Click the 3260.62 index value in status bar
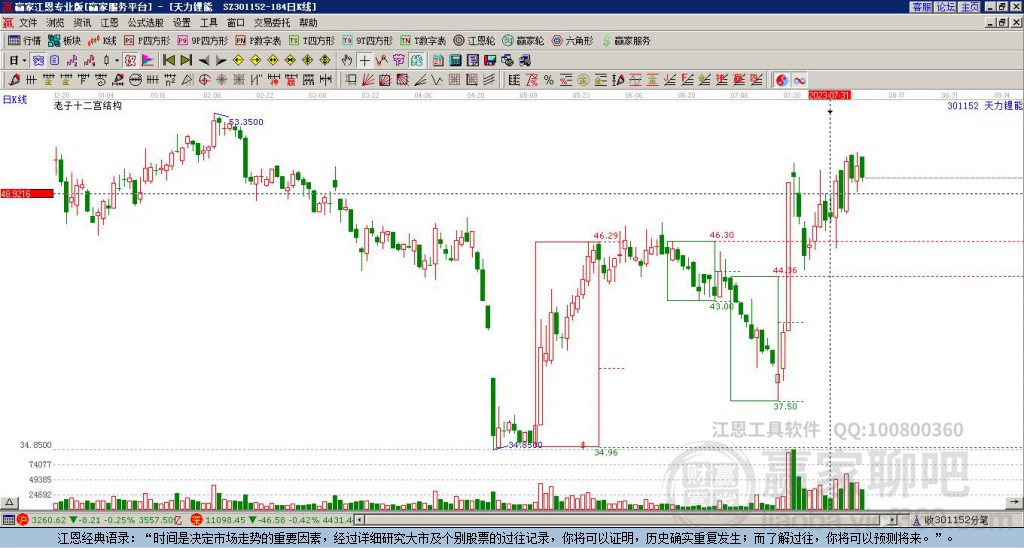1024x548 pixels. (49, 520)
